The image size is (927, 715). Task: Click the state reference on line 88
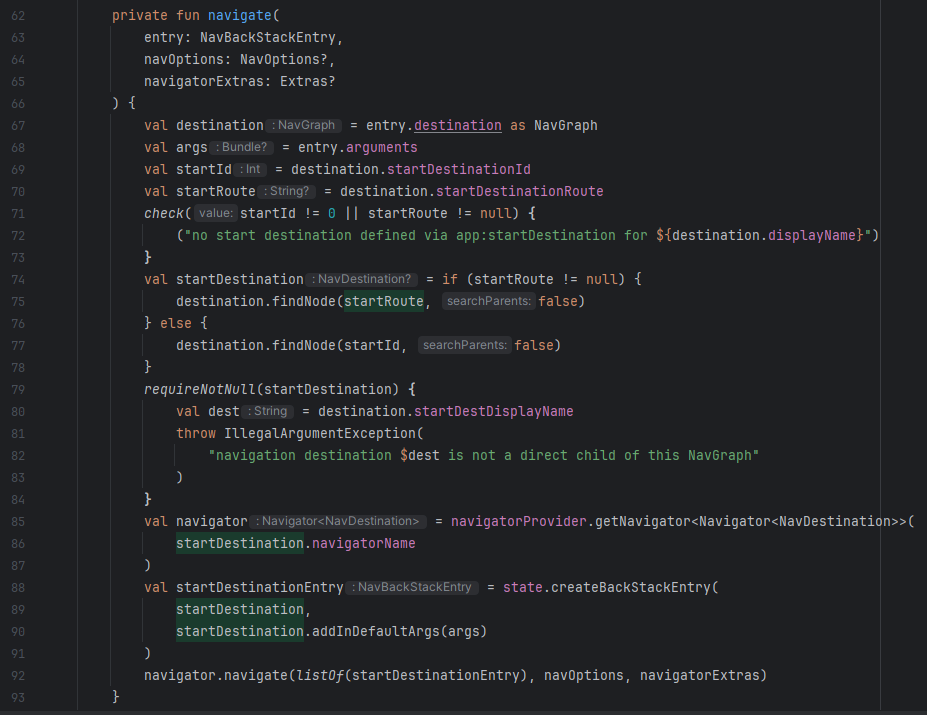click(523, 587)
